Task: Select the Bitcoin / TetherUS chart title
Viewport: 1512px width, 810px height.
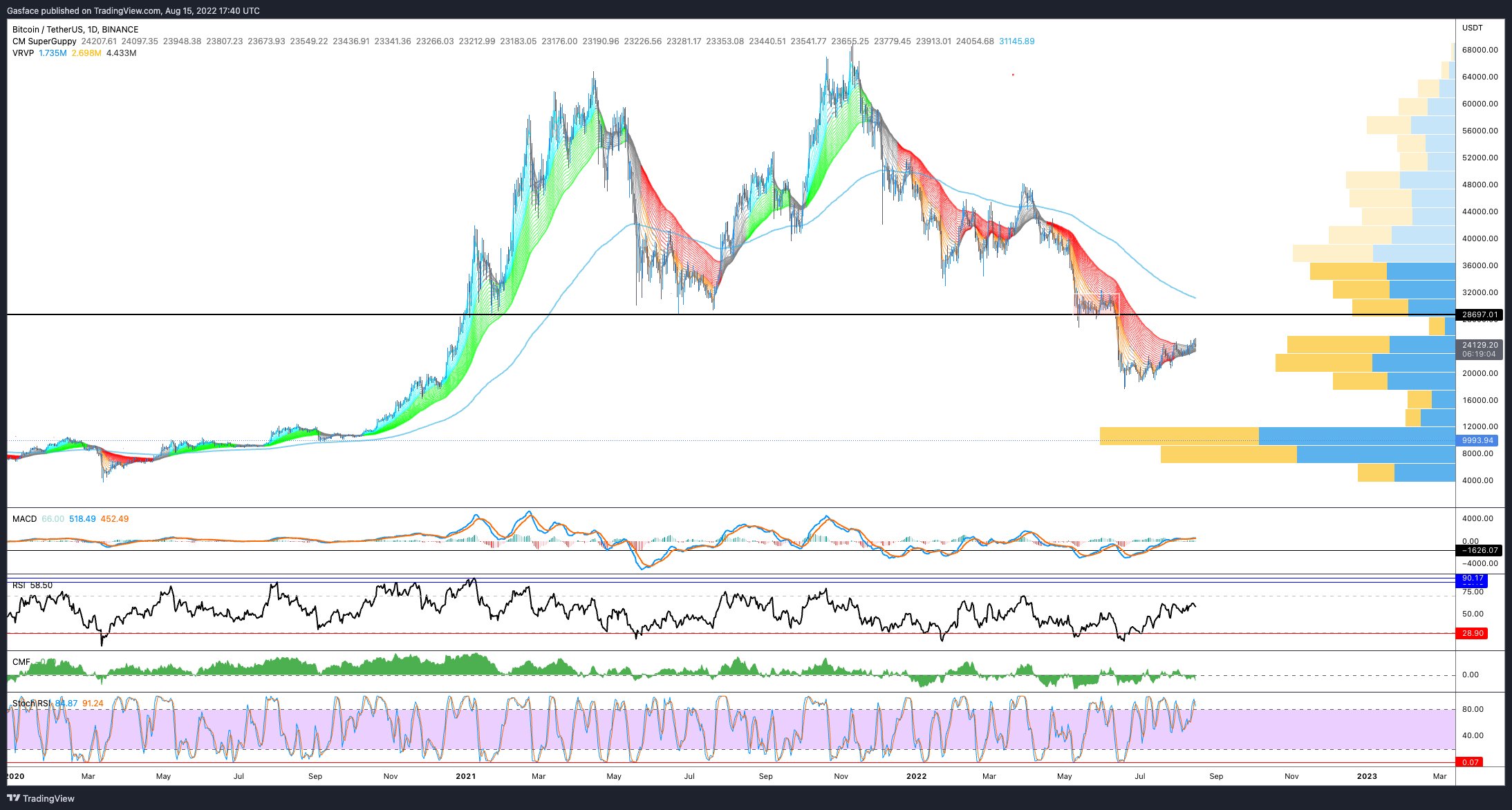Action: pos(75,30)
